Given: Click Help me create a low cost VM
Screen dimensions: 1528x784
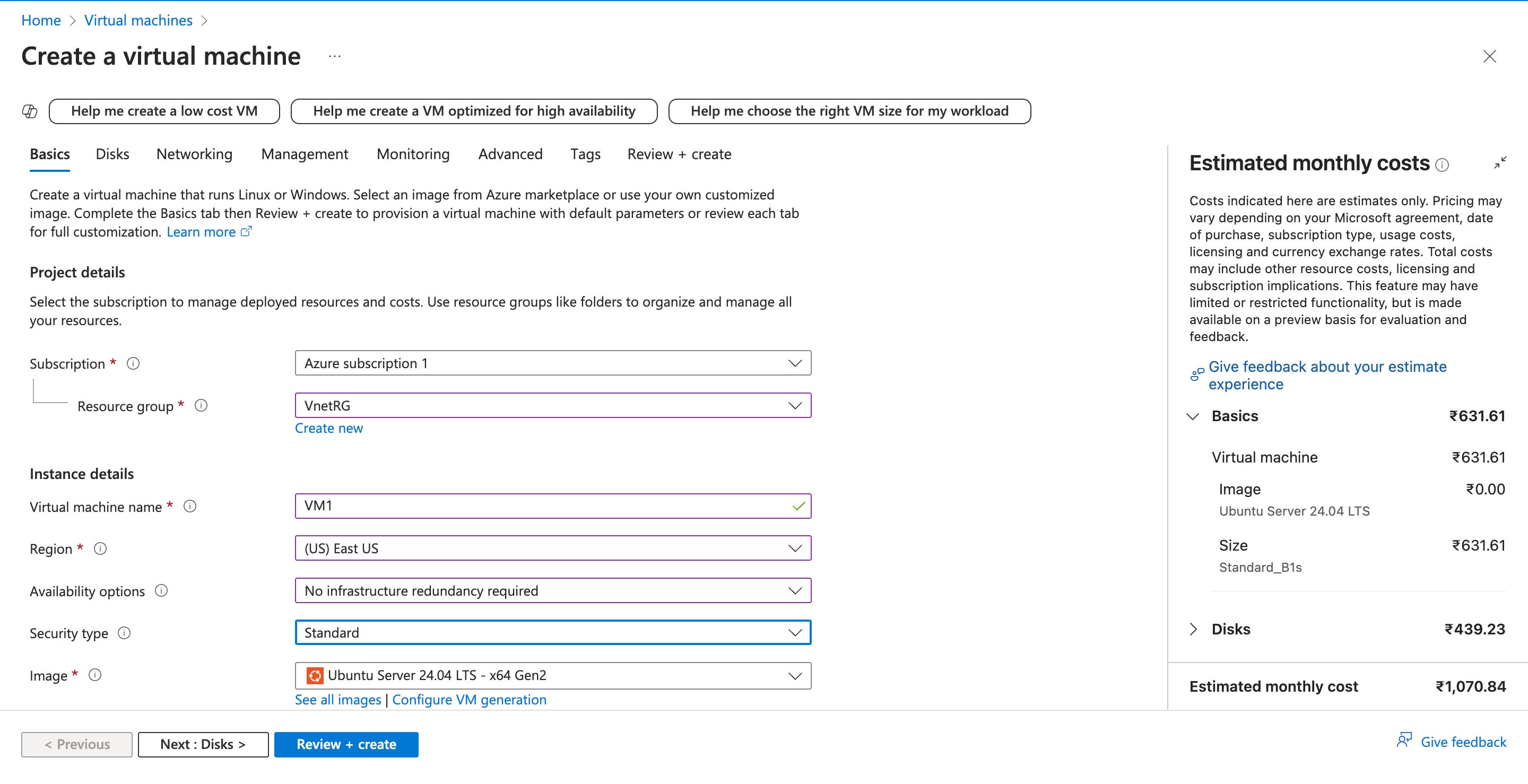Looking at the screenshot, I should (164, 110).
